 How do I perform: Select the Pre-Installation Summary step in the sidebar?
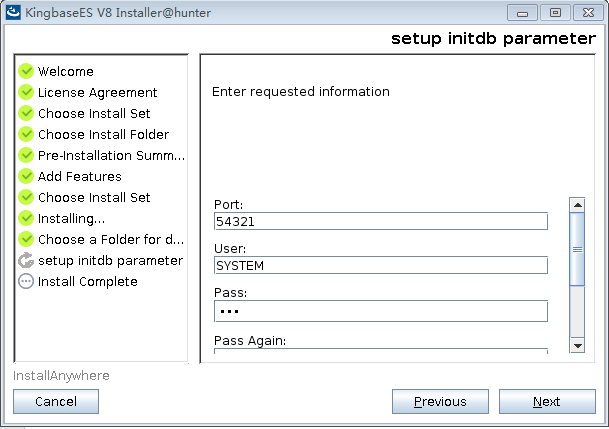(x=111, y=155)
